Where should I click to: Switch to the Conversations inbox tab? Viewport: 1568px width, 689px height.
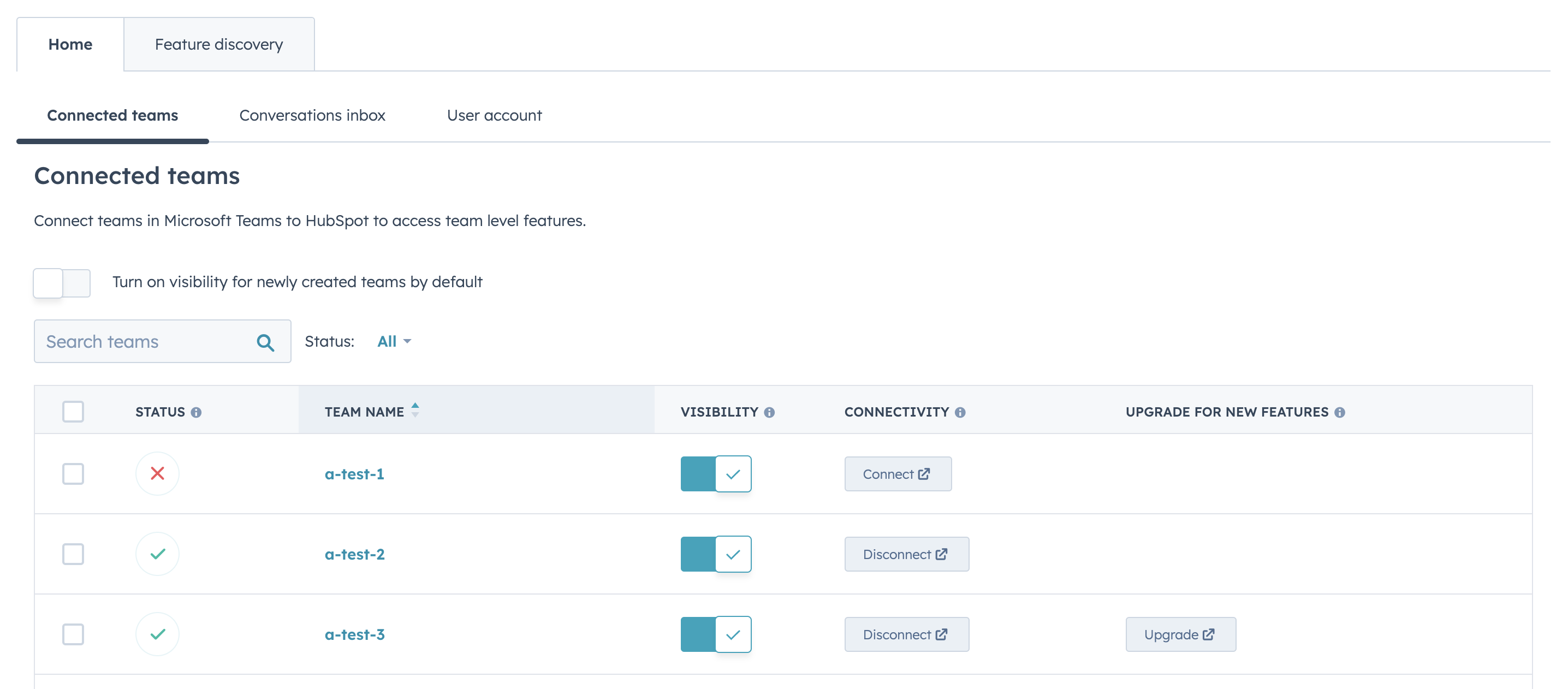coord(311,114)
